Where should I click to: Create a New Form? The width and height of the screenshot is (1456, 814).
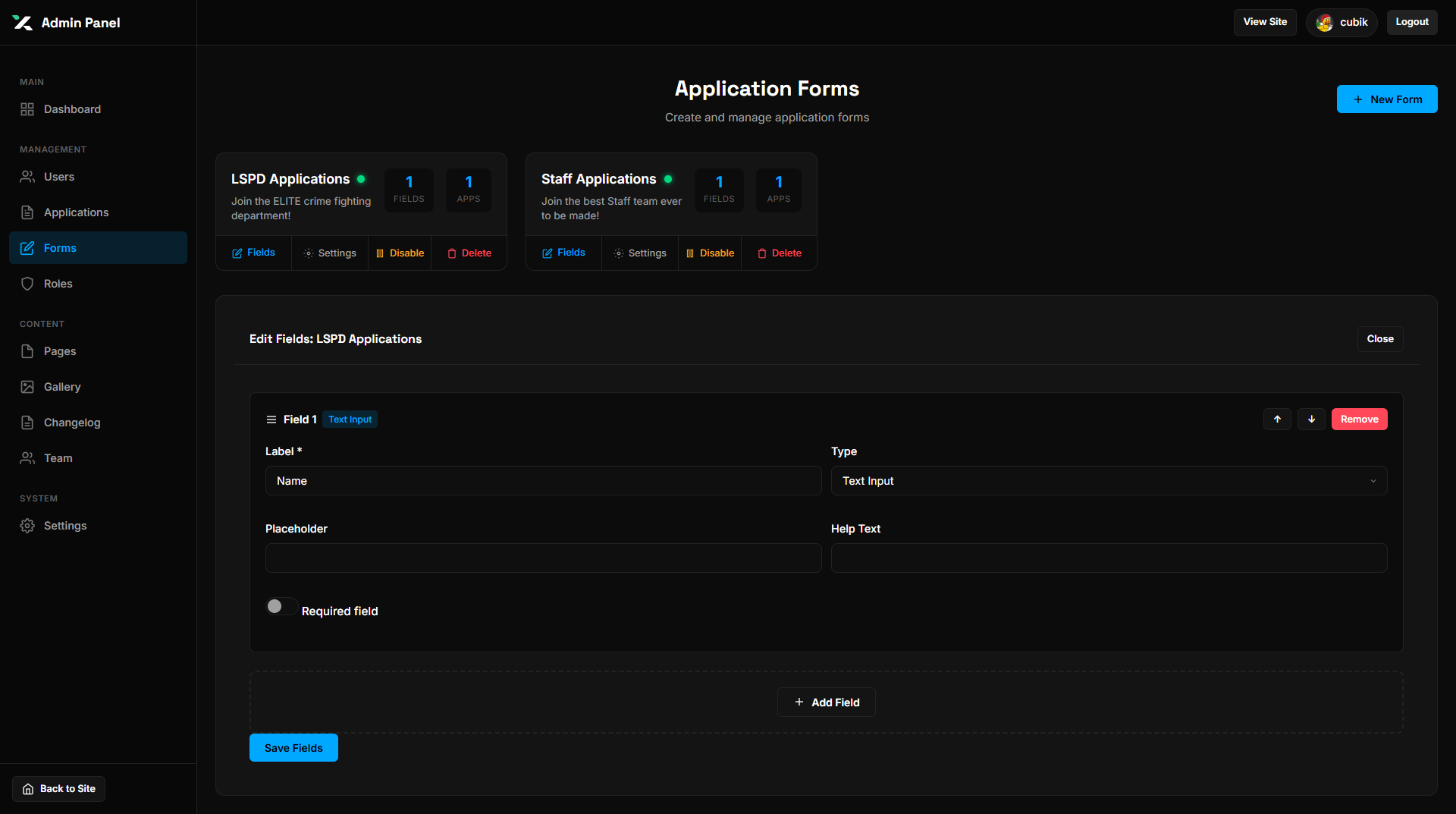pos(1387,99)
